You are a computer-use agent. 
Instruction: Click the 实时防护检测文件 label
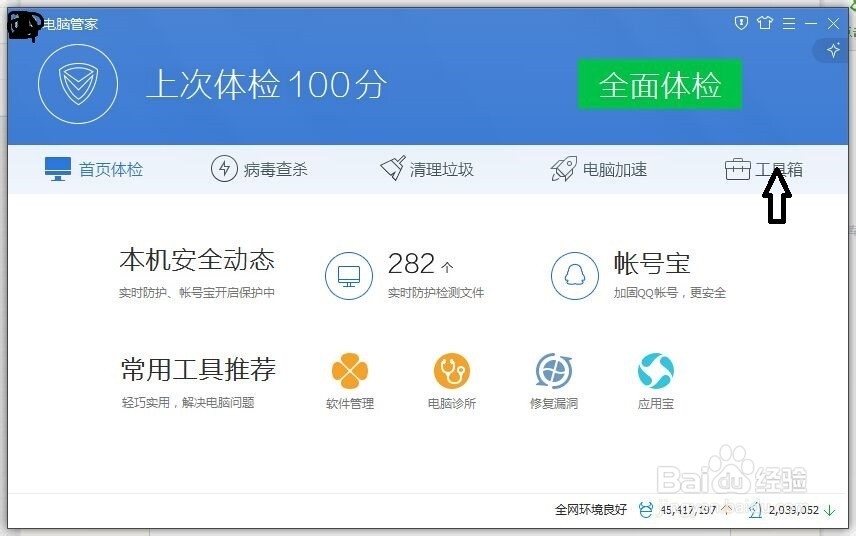(x=436, y=293)
